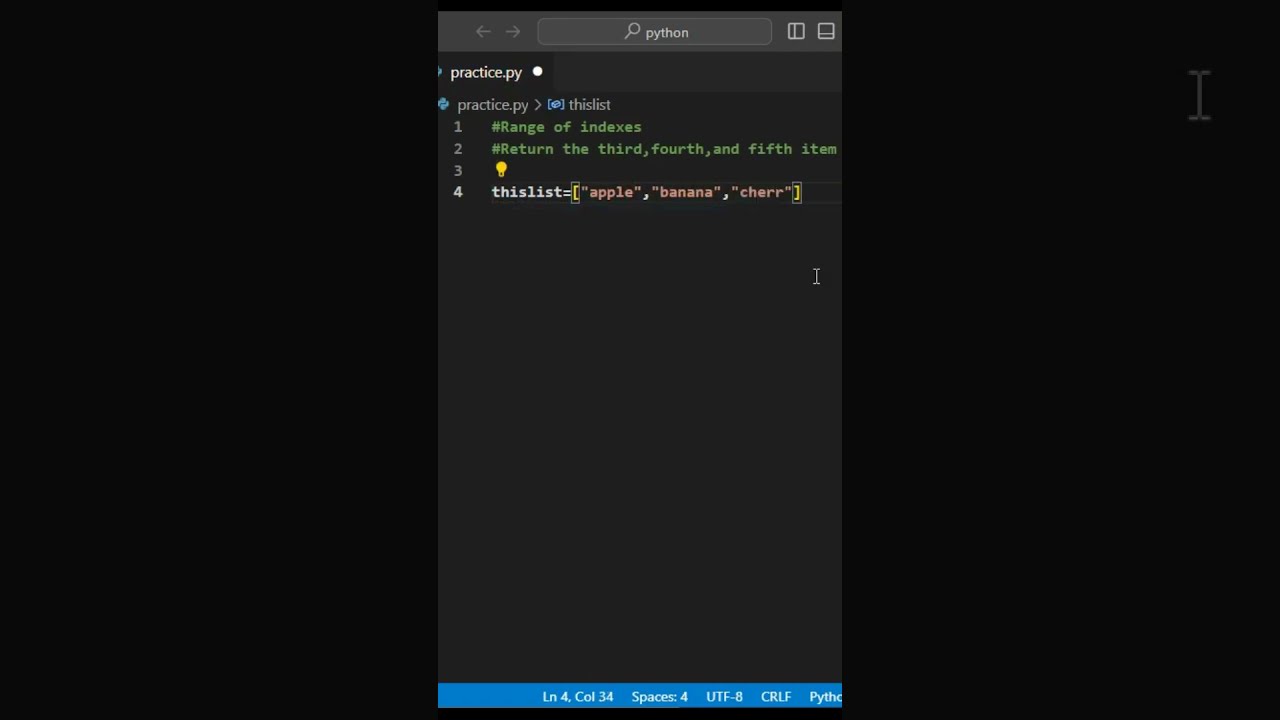
Task: Click the "banana" string in the list
Action: tap(686, 192)
